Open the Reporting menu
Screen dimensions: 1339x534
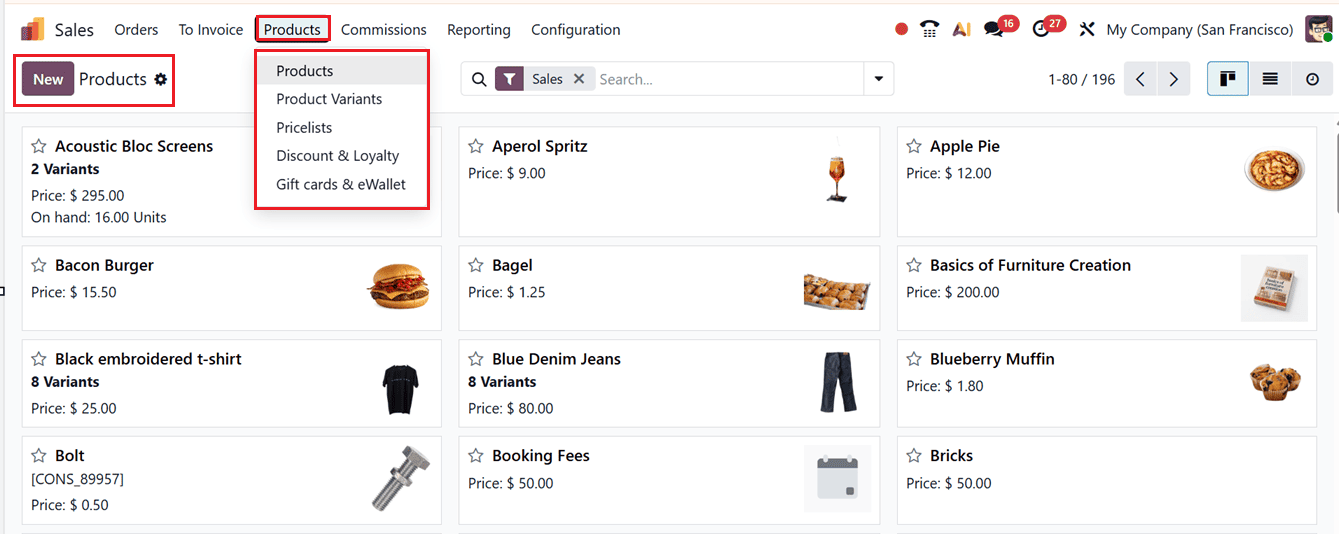(x=479, y=30)
